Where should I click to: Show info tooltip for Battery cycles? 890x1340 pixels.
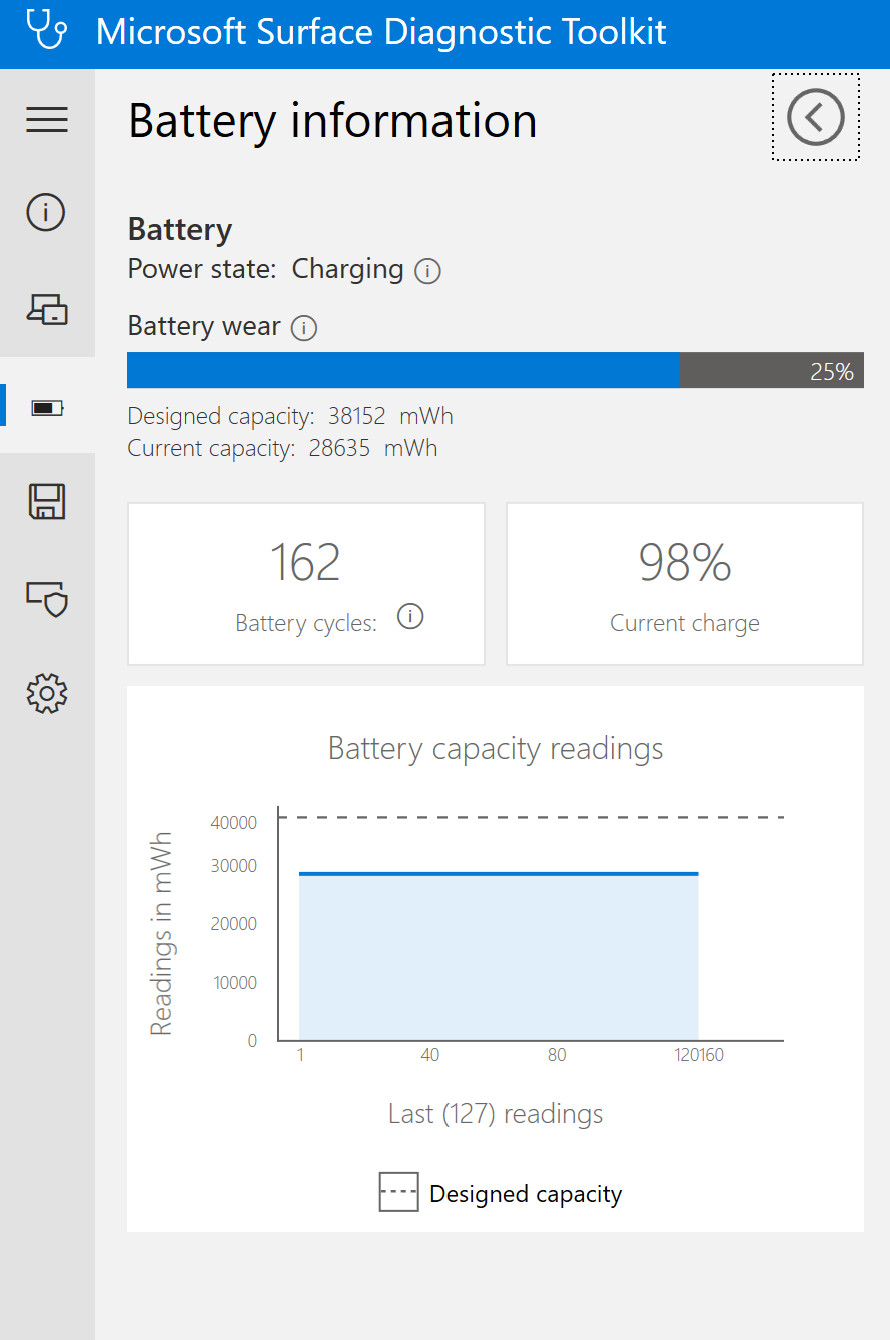(410, 617)
